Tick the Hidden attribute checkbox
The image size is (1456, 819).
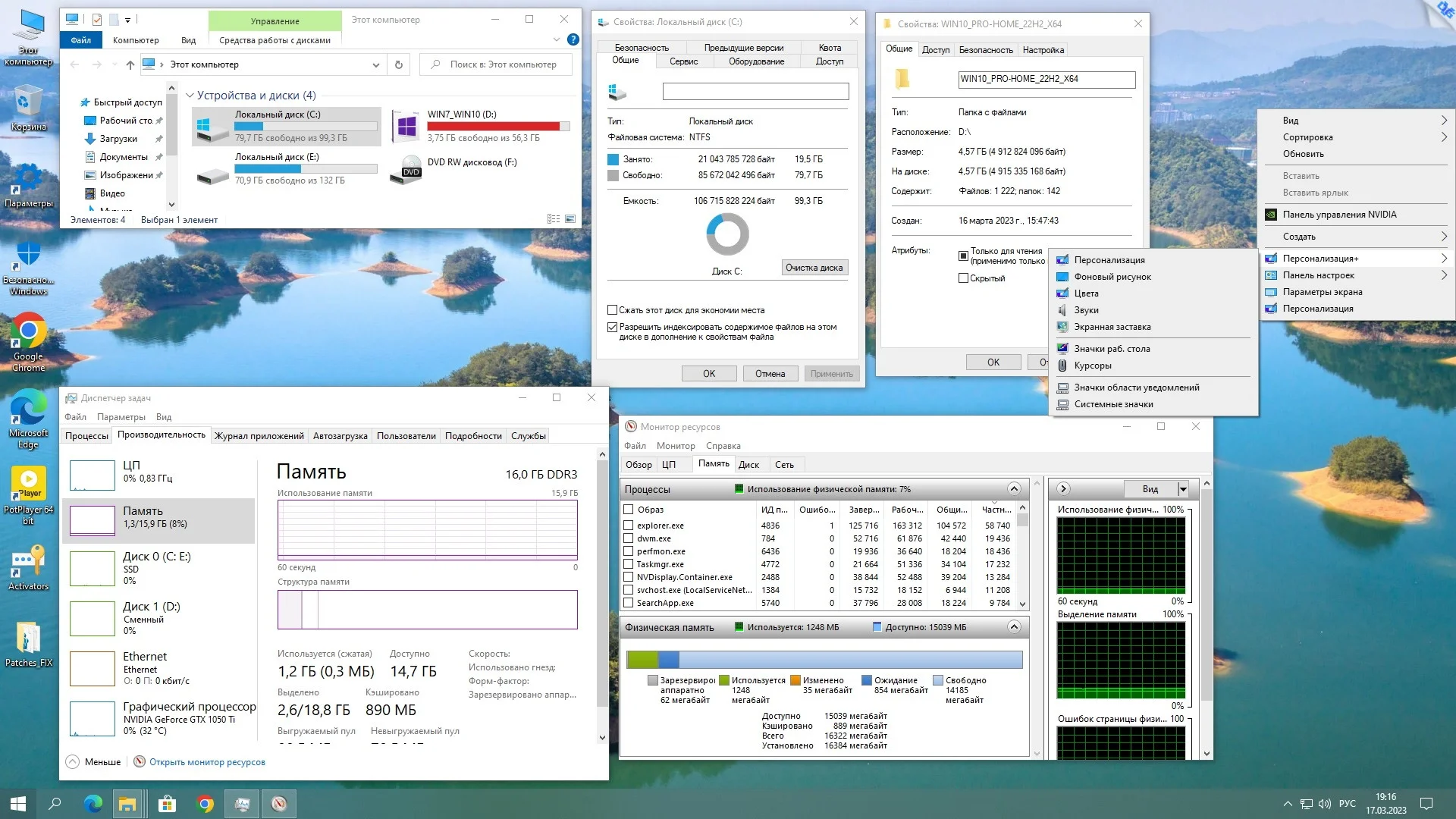pyautogui.click(x=963, y=278)
